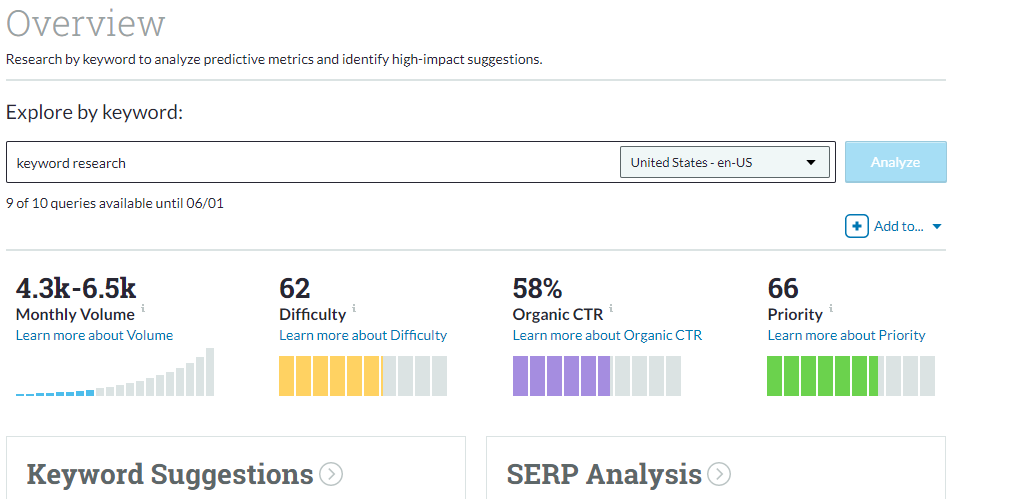Click the yellow Difficulty score bar
The image size is (1020, 499).
(x=363, y=375)
